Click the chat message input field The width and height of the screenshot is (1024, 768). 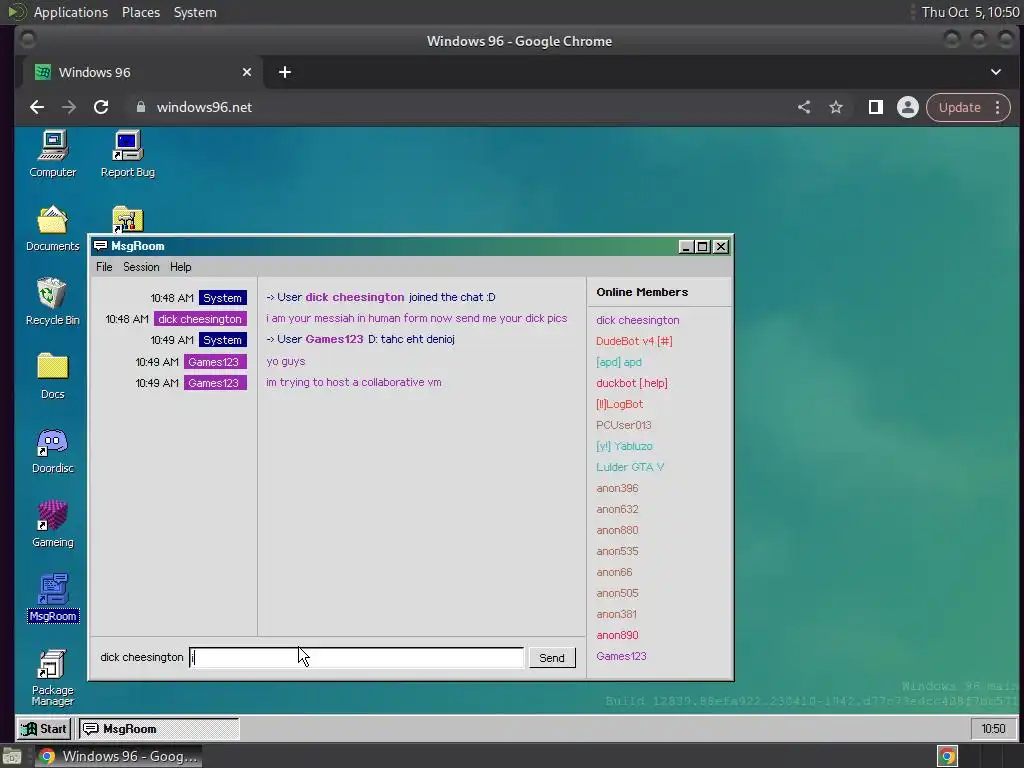pos(356,658)
